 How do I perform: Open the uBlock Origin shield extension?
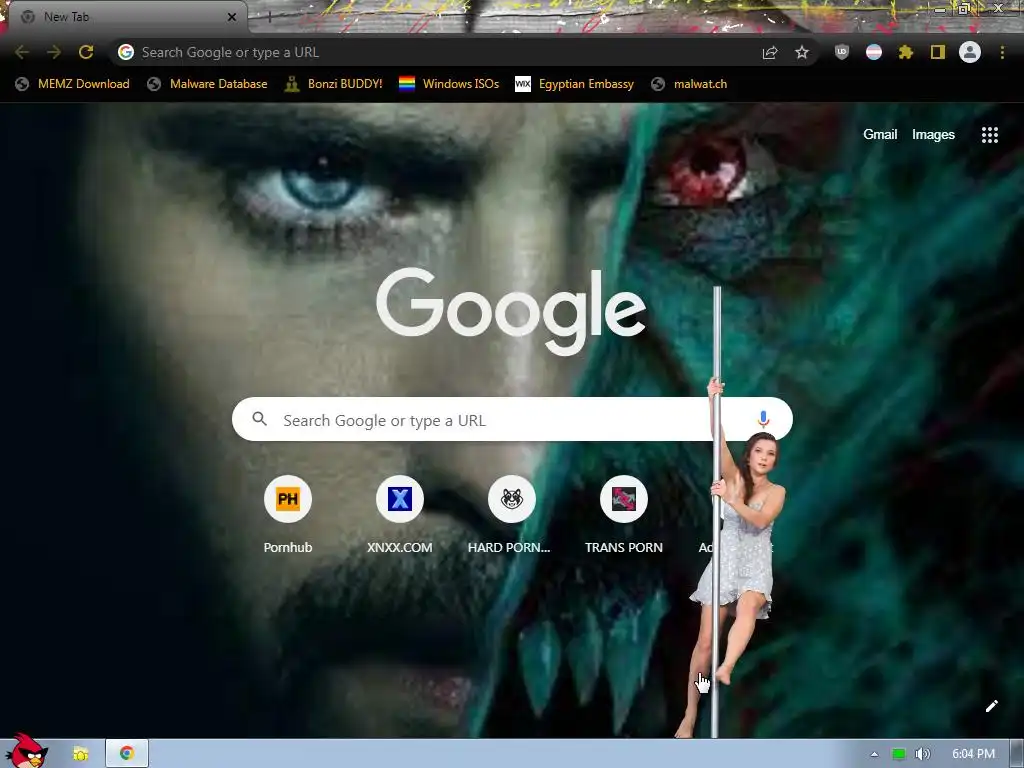pos(842,52)
